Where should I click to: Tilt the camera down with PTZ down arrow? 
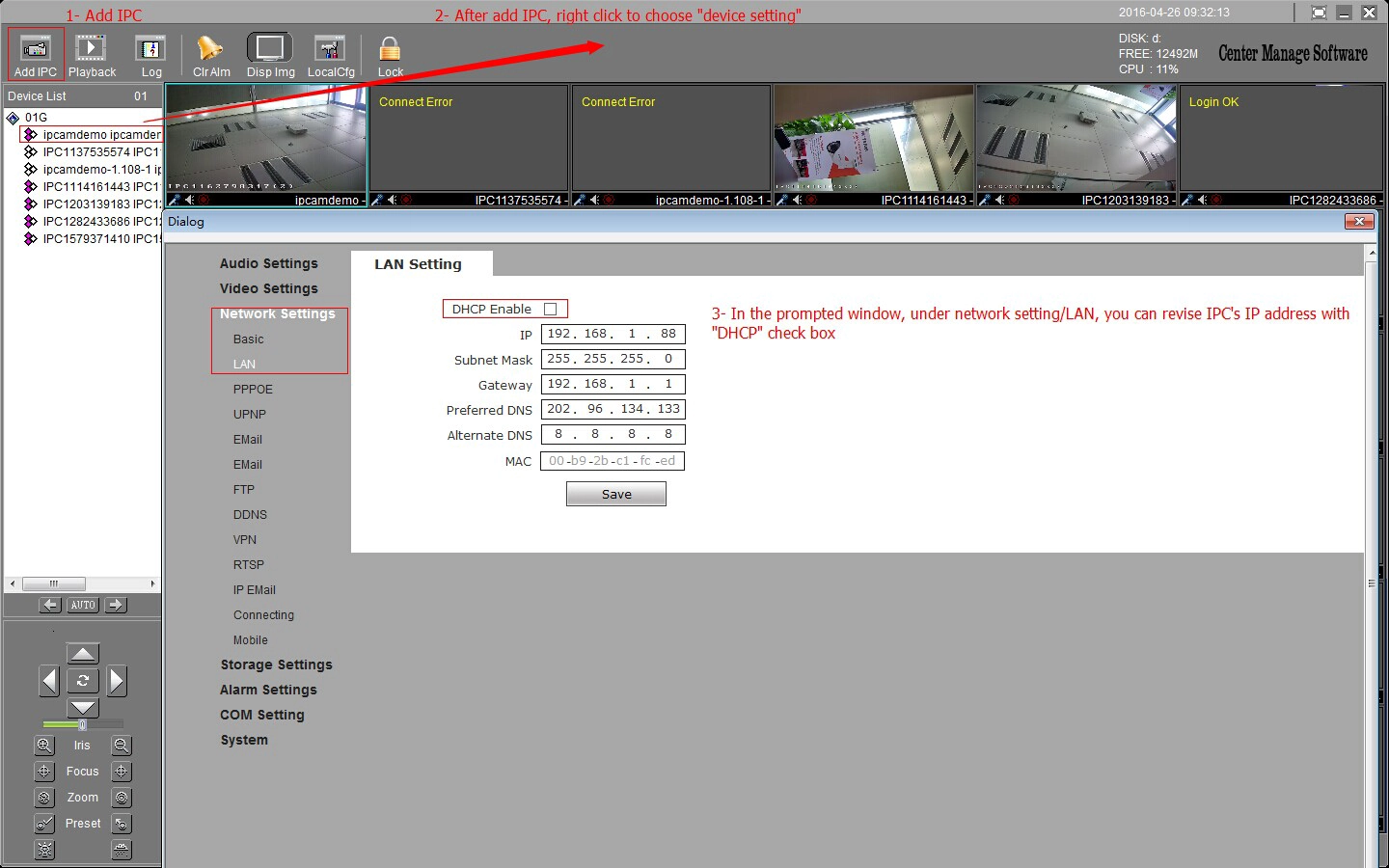[x=83, y=708]
